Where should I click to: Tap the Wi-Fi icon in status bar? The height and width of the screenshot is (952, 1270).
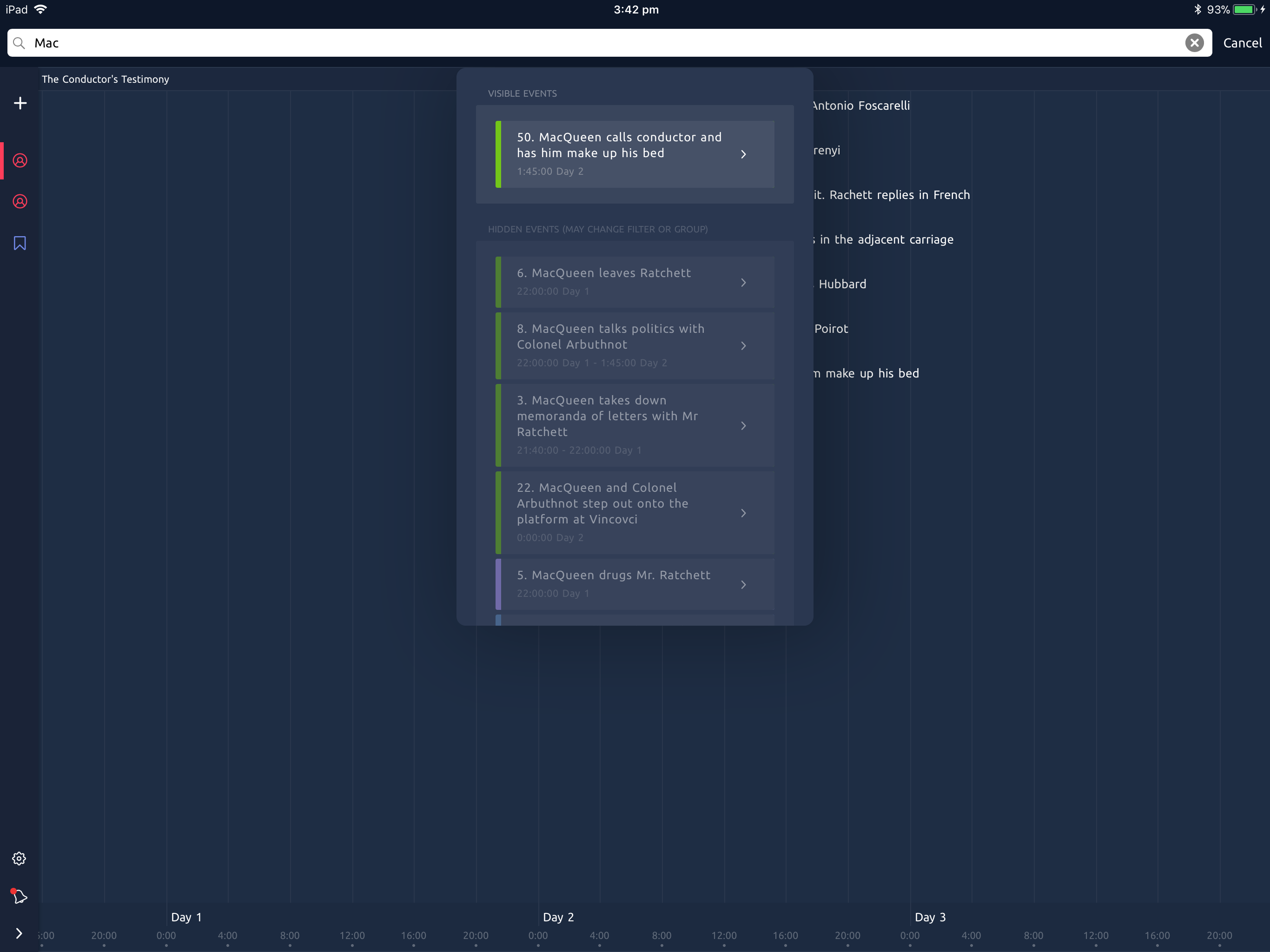40,9
